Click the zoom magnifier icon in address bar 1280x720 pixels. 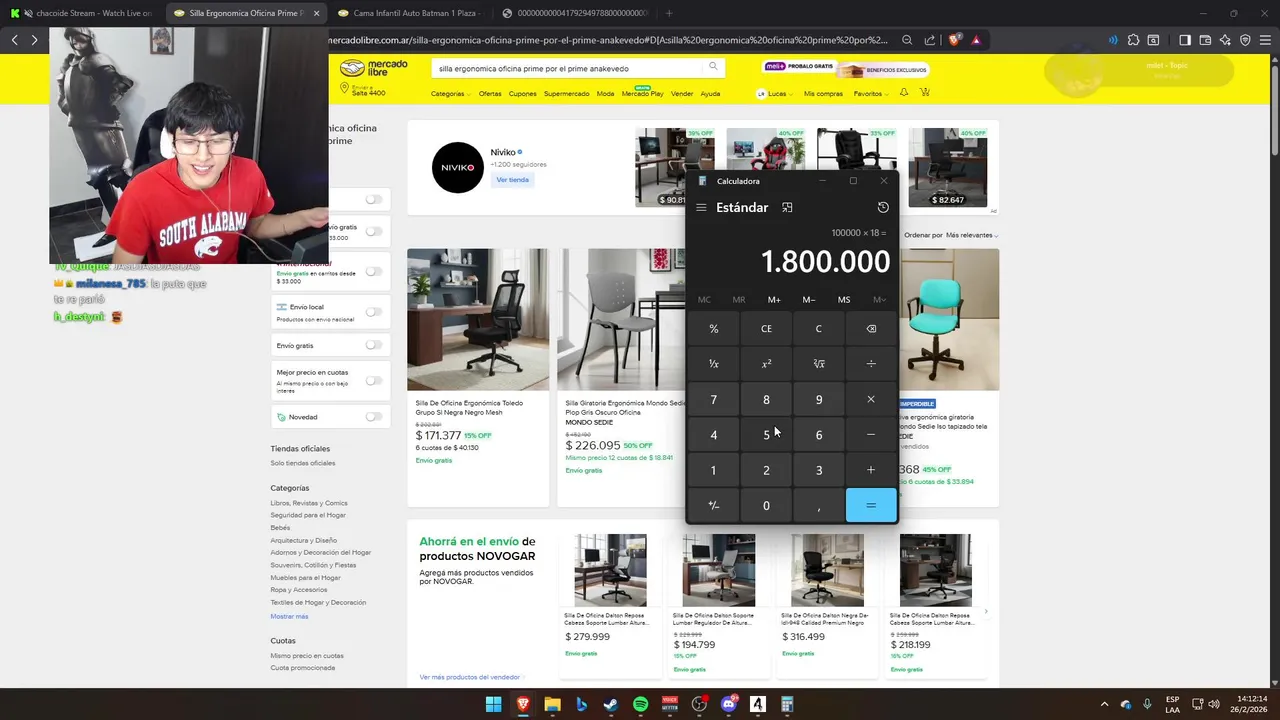[907, 40]
